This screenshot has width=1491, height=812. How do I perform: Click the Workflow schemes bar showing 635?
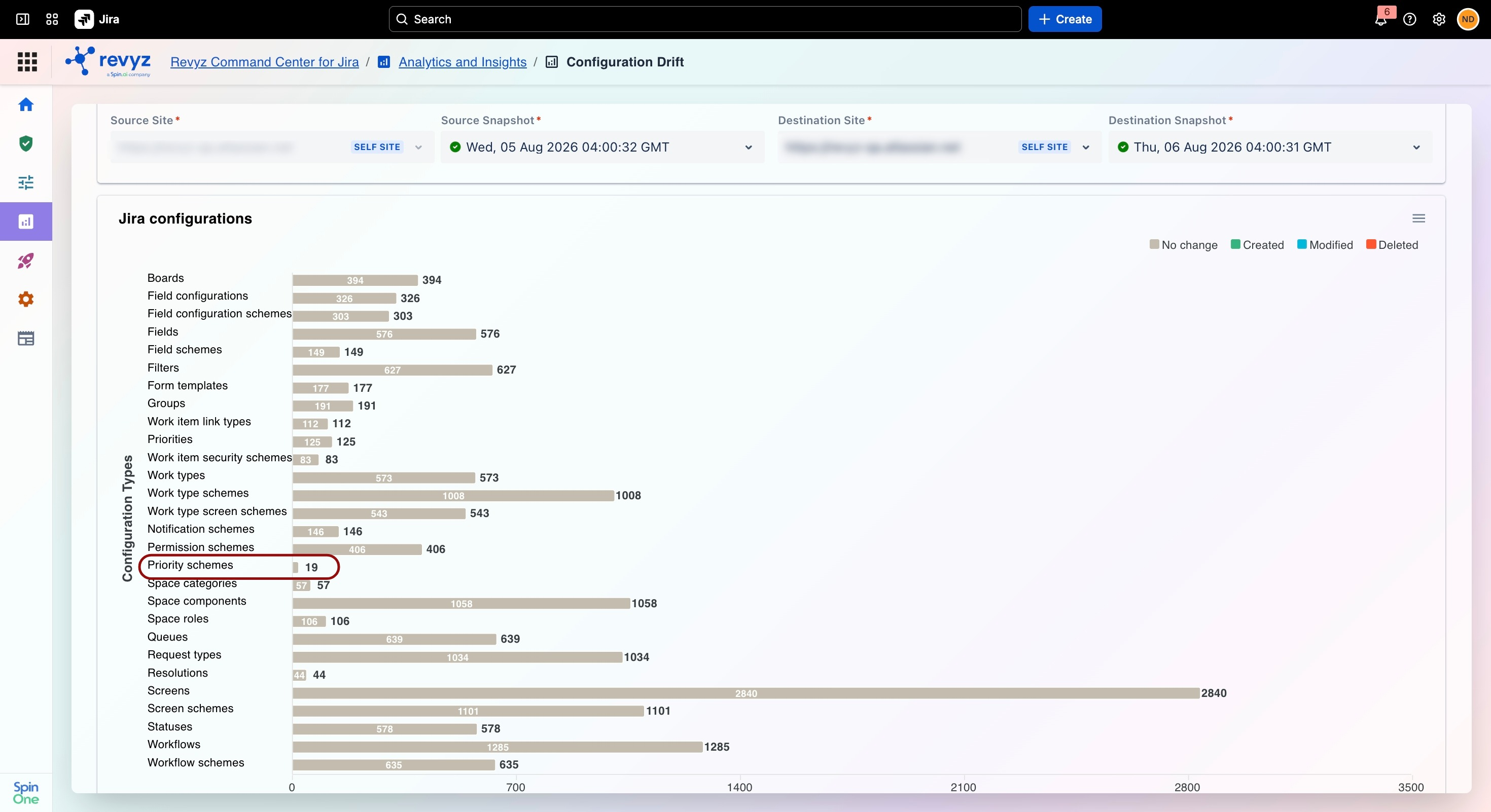point(394,764)
